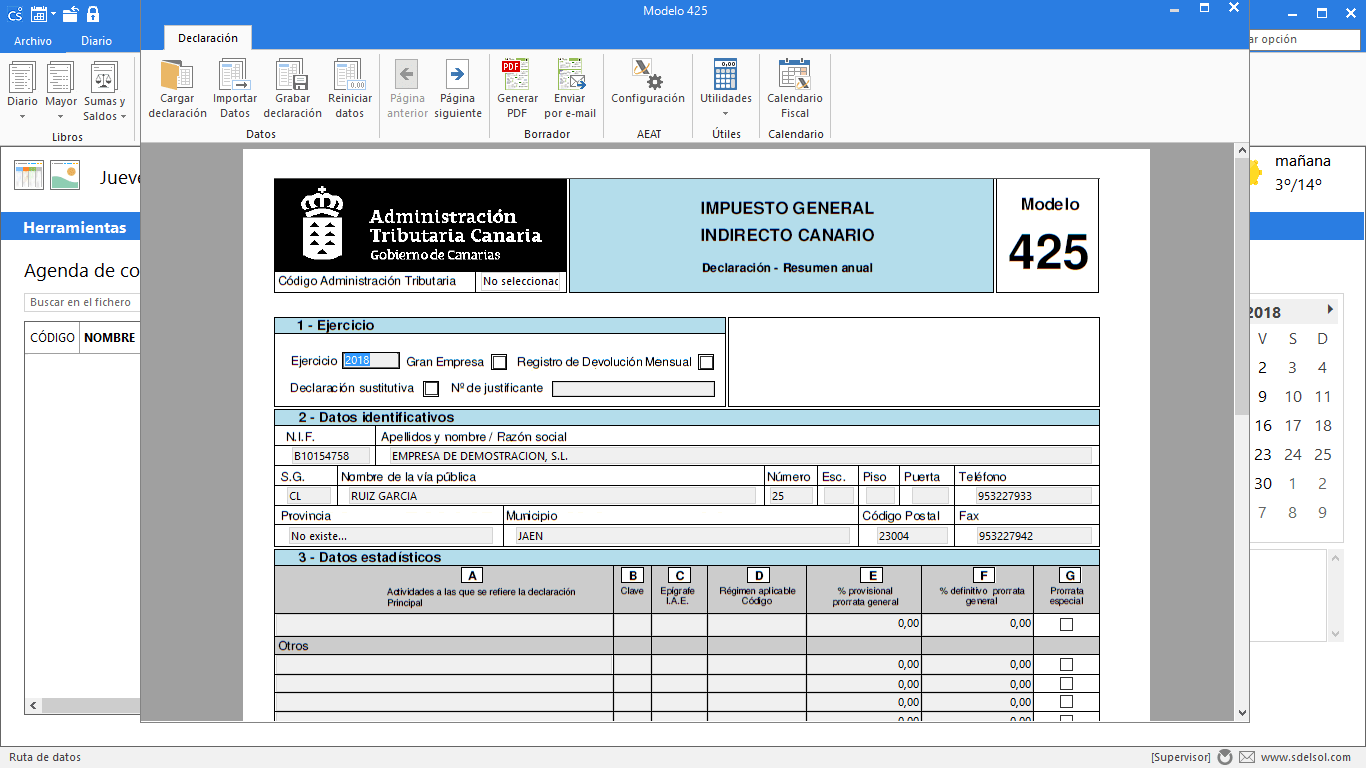This screenshot has width=1366, height=768.
Task: Open the Calendario Fiscal
Action: point(795,89)
